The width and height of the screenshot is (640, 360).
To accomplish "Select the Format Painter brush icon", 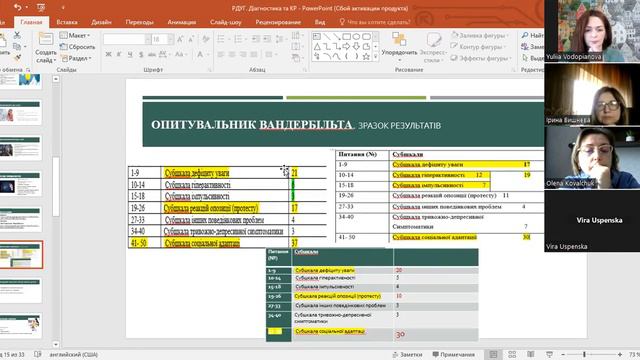I will coord(17,58).
